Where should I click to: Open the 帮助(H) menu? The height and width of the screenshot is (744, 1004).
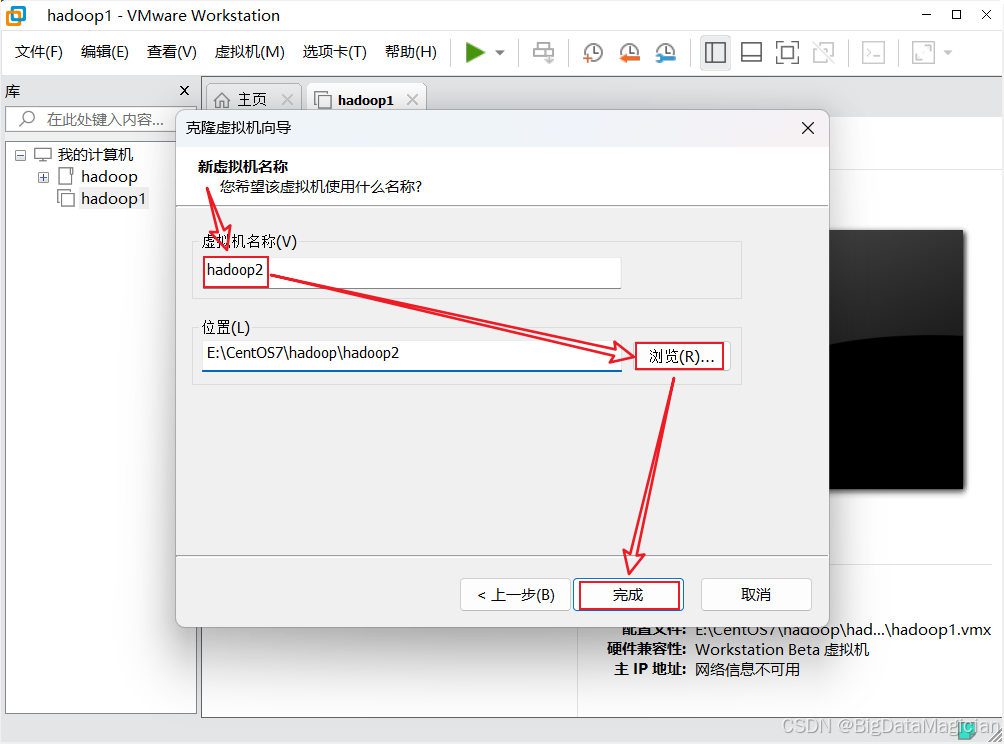[410, 52]
